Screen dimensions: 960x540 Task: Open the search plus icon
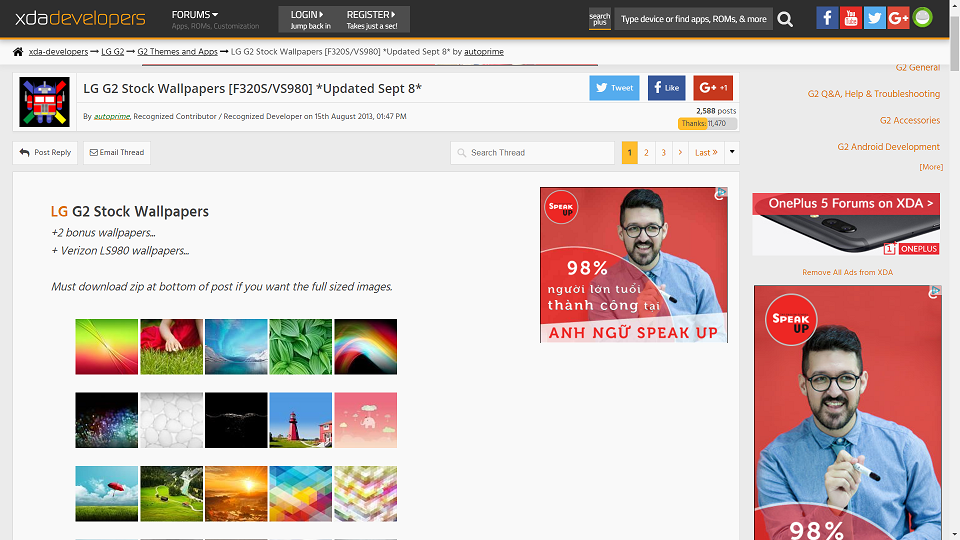click(599, 19)
